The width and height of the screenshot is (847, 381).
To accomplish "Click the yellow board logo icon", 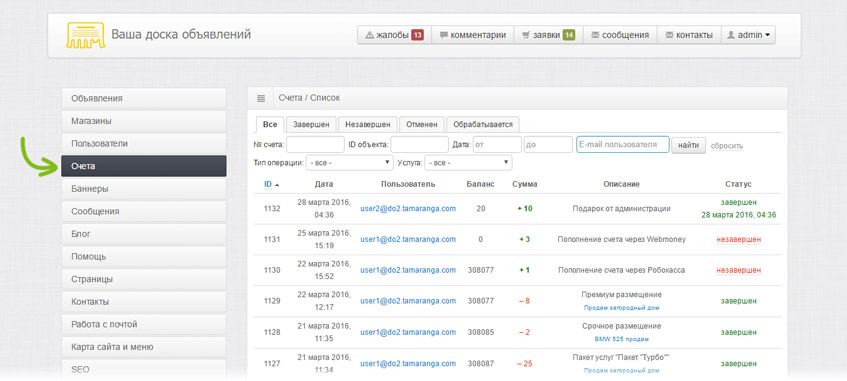I will [85, 35].
